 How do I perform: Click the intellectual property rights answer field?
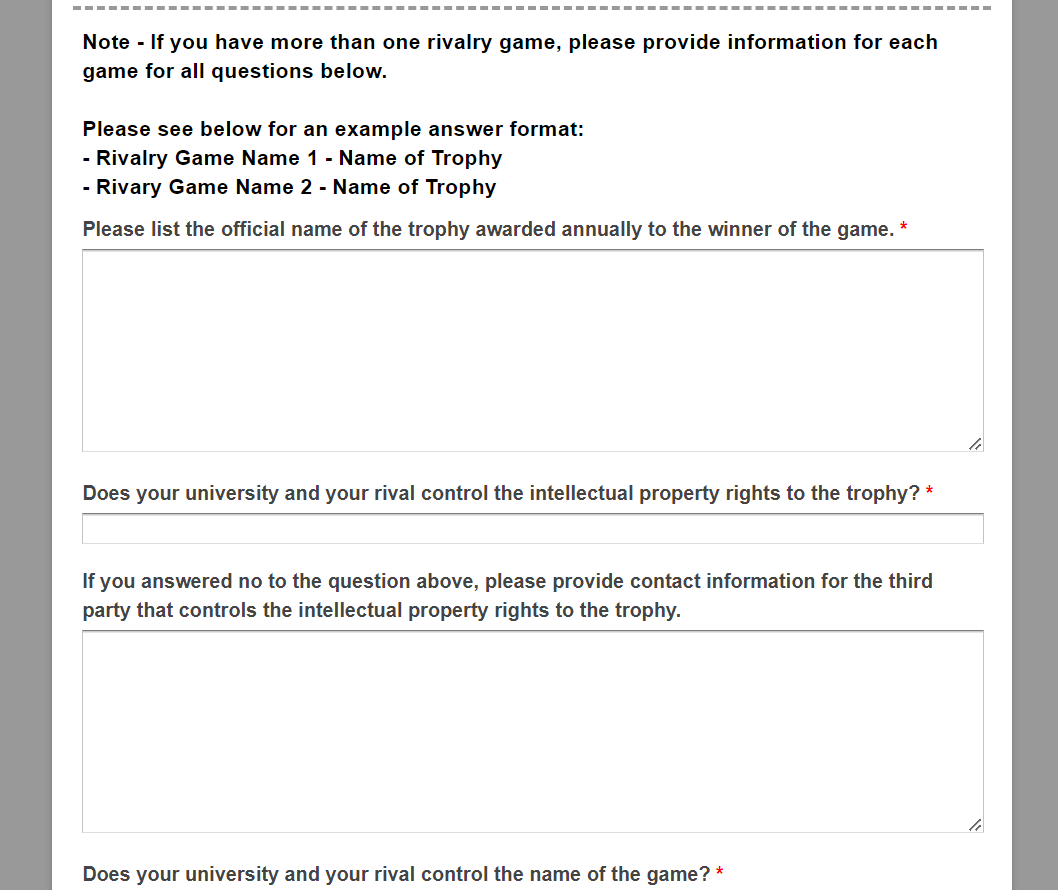click(x=532, y=528)
